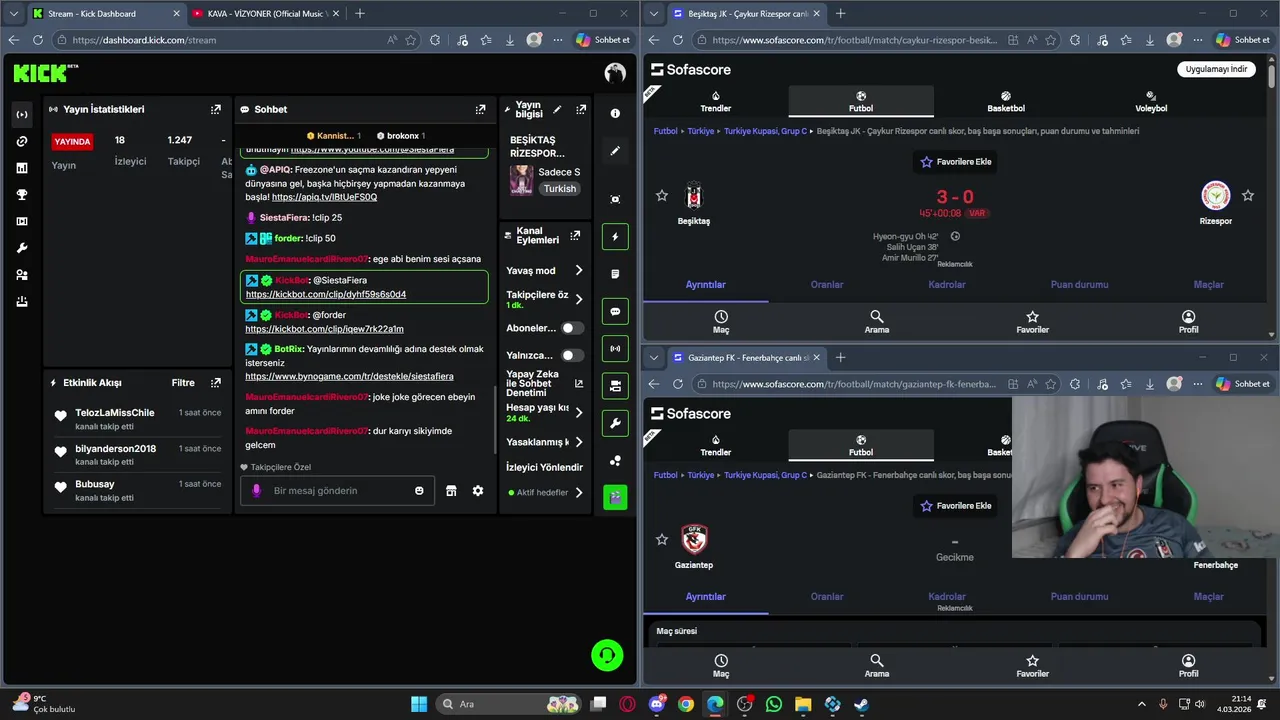Open Kick profile avatar at top right
1280x720 pixels.
615,73
